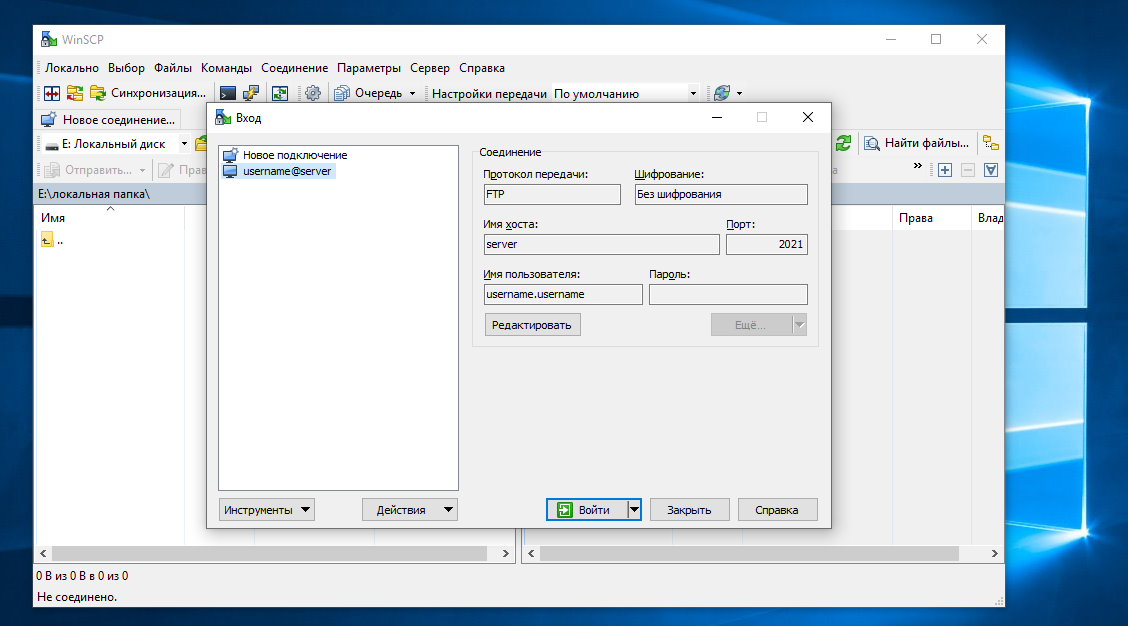This screenshot has width=1128, height=626.
Task: Click the Закрыть button
Action: pyautogui.click(x=689, y=510)
